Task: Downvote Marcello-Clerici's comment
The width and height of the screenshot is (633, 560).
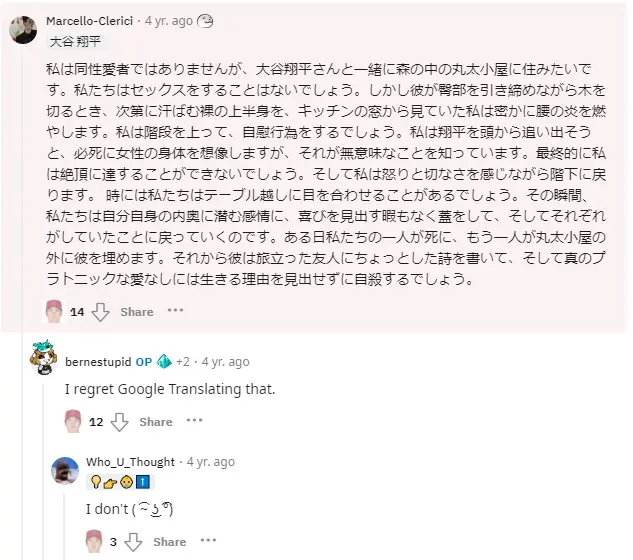Action: coord(100,312)
